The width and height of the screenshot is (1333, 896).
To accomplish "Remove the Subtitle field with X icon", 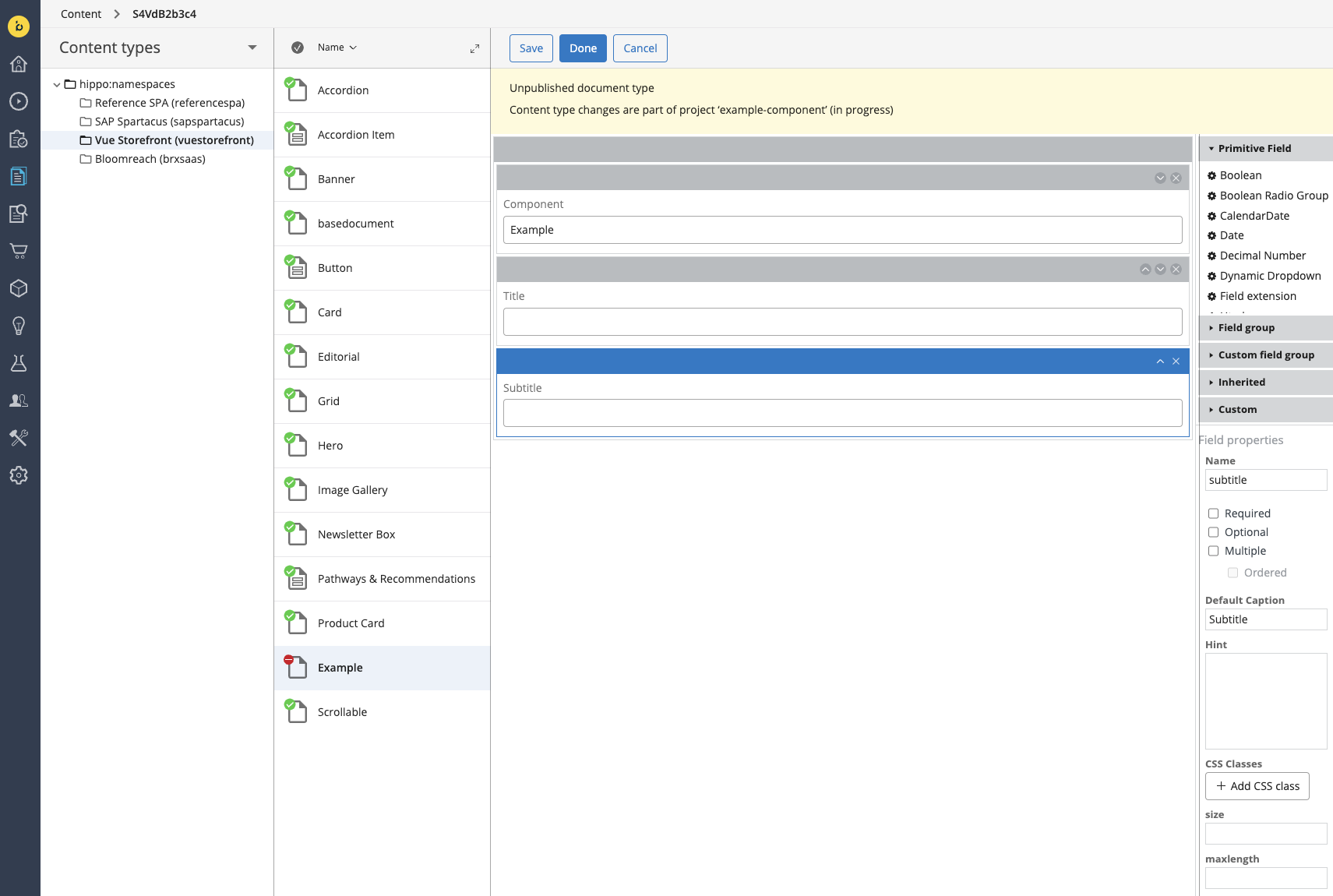I will 1176,362.
